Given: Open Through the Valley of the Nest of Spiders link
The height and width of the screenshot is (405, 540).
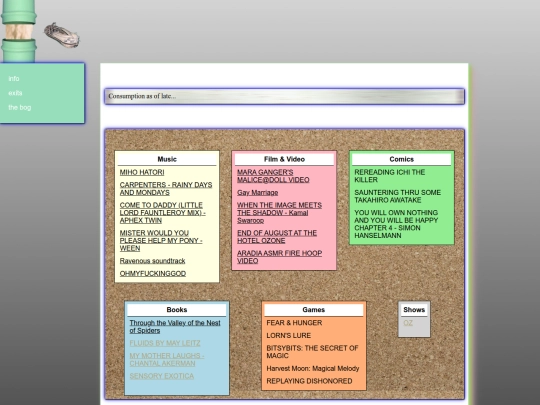Looking at the screenshot, I should pos(175,326).
